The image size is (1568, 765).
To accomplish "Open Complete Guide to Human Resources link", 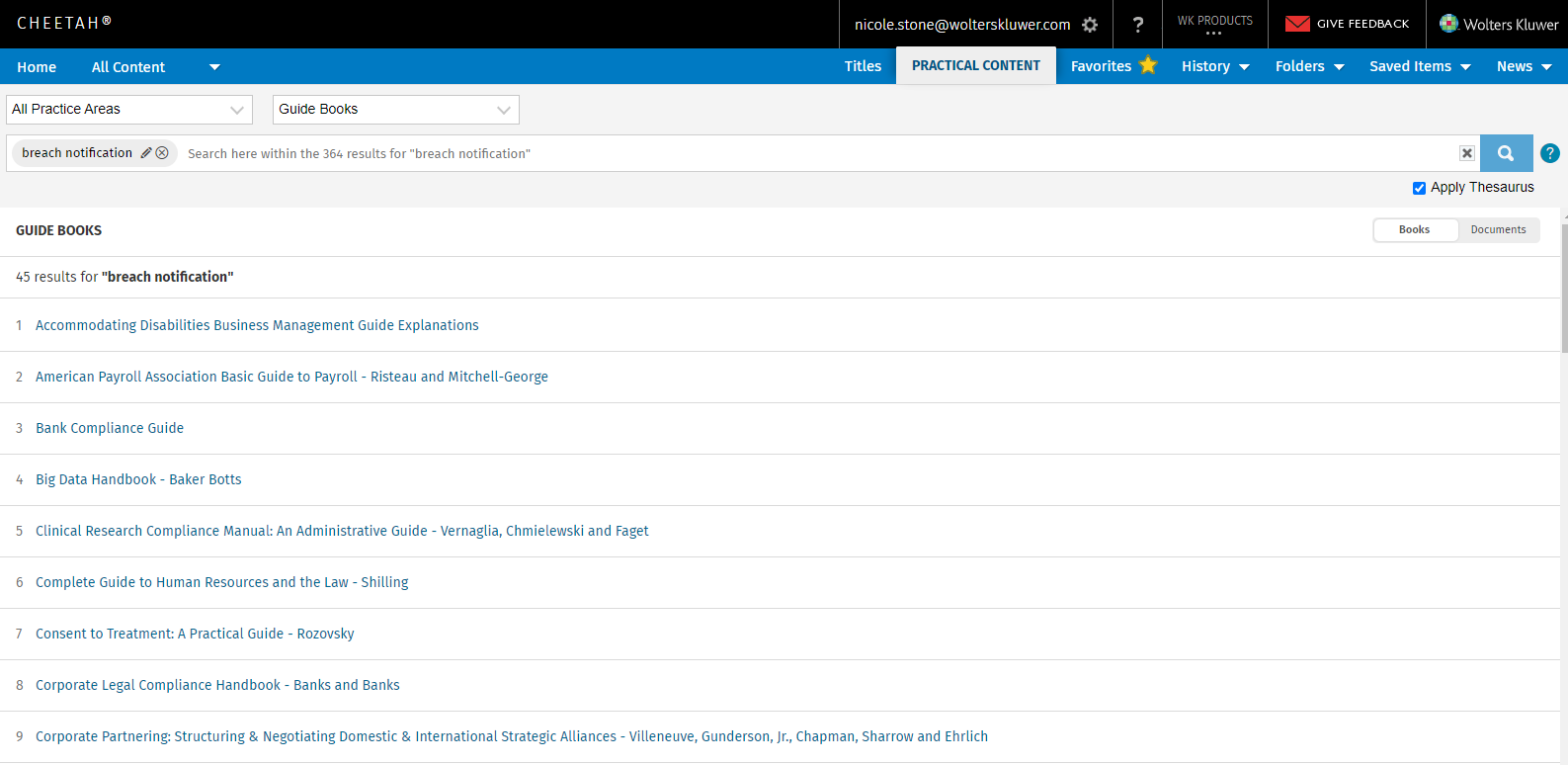I will [x=222, y=582].
